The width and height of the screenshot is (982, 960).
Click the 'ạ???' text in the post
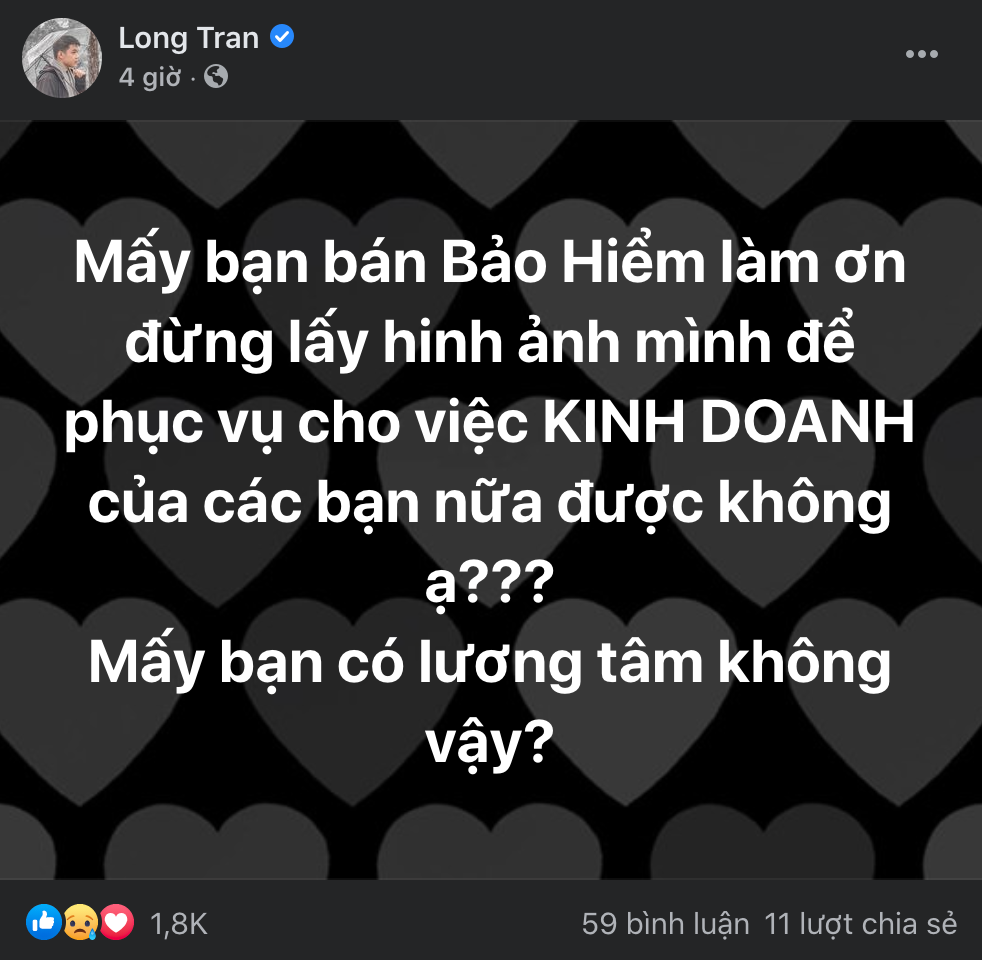pyautogui.click(x=490, y=582)
